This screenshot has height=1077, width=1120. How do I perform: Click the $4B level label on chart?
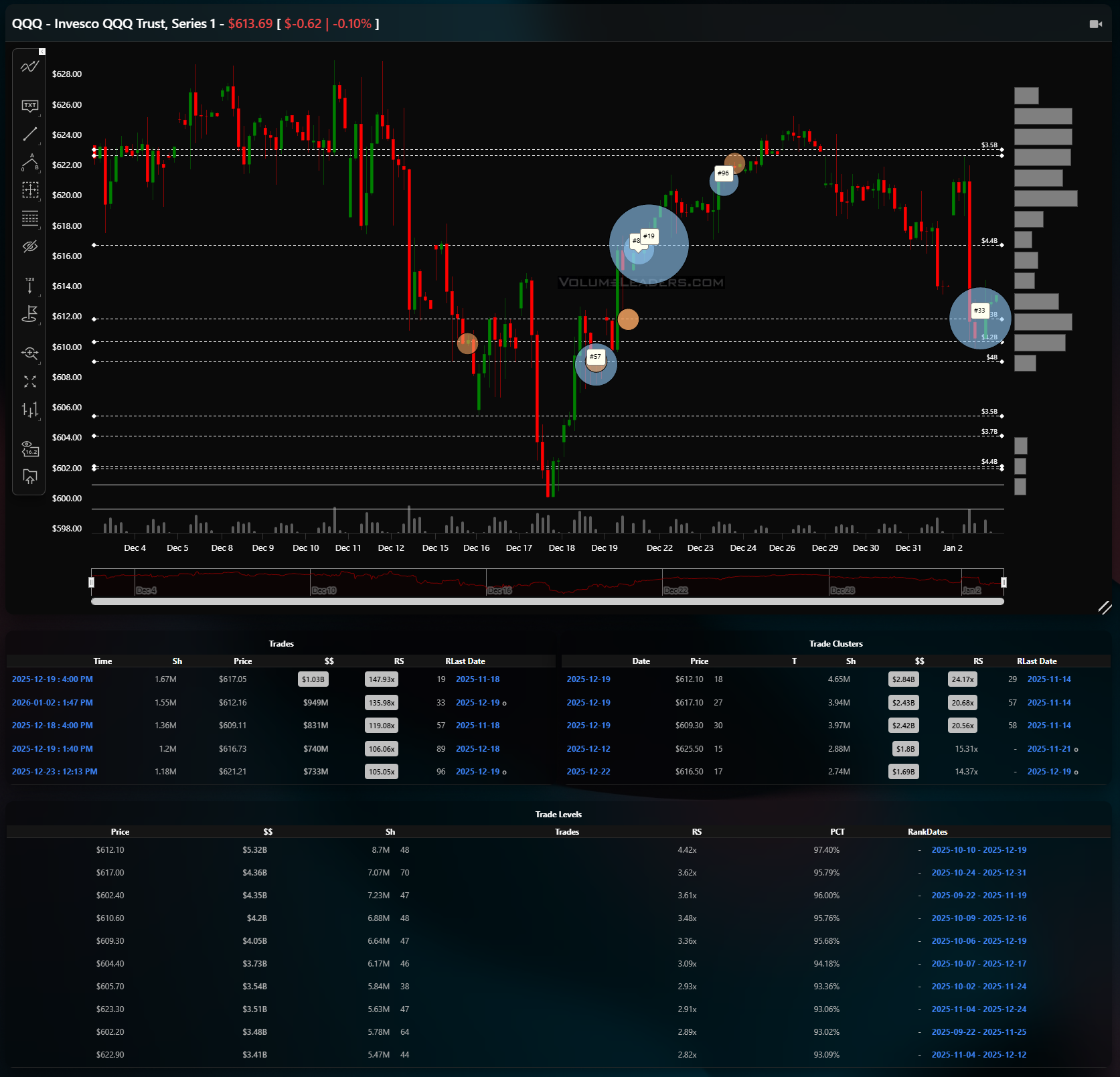pos(992,357)
